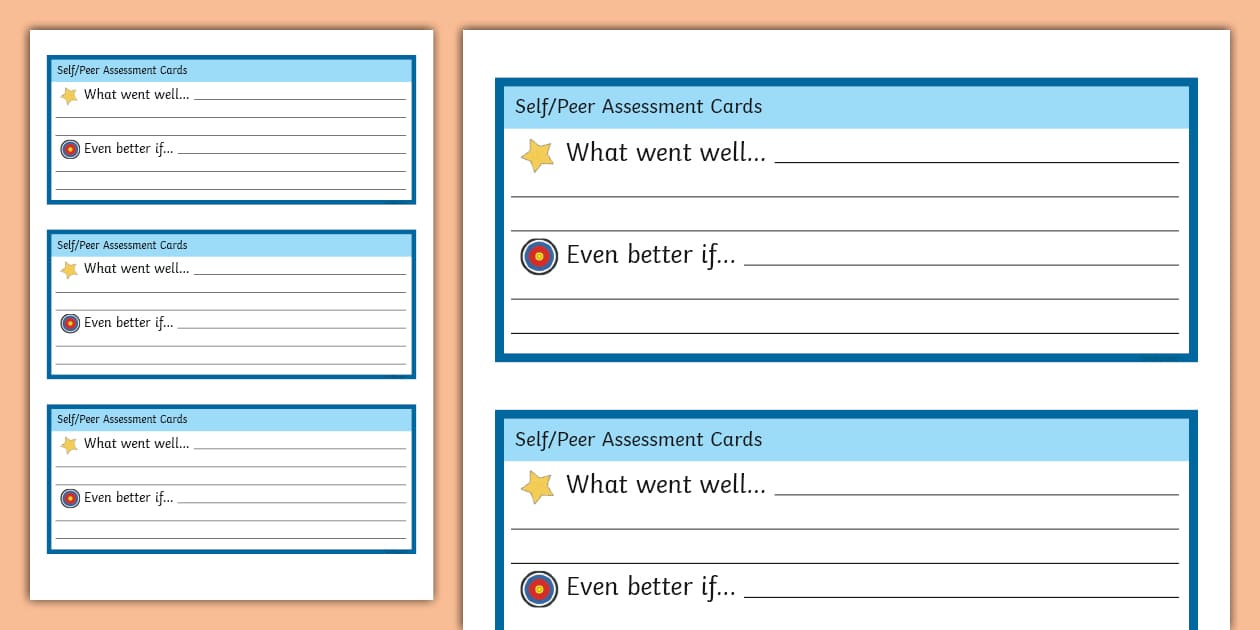Click the writing line beside the large top card's 'What went well...'
The height and width of the screenshot is (630, 1260).
pyautogui.click(x=976, y=160)
